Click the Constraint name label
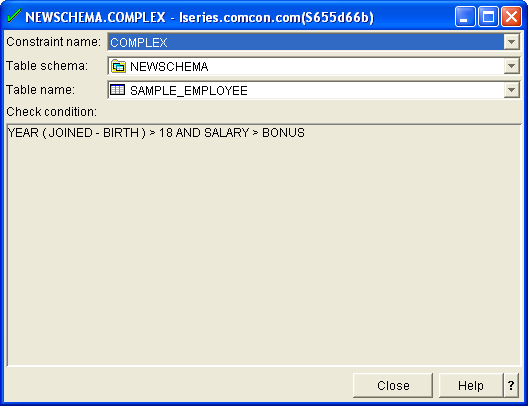528x406 pixels. tap(54, 42)
